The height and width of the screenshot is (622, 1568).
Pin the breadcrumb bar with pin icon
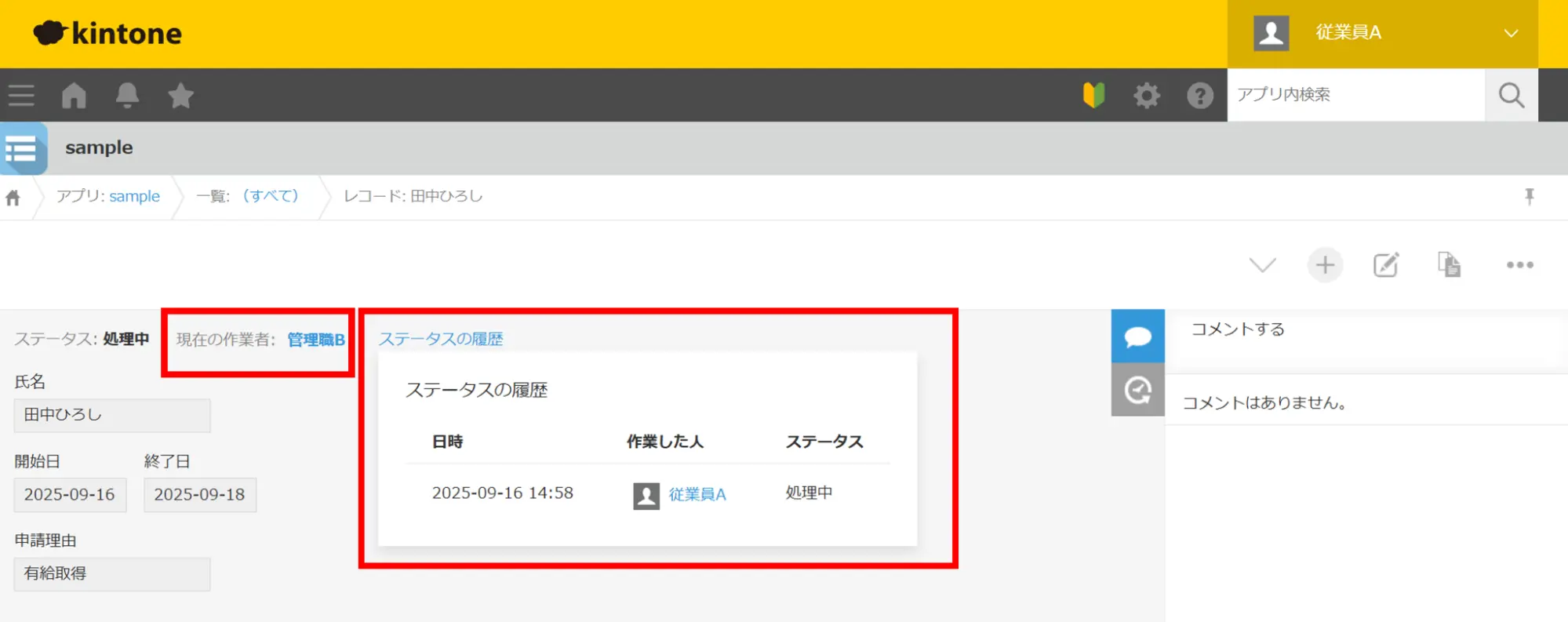pos(1529,196)
